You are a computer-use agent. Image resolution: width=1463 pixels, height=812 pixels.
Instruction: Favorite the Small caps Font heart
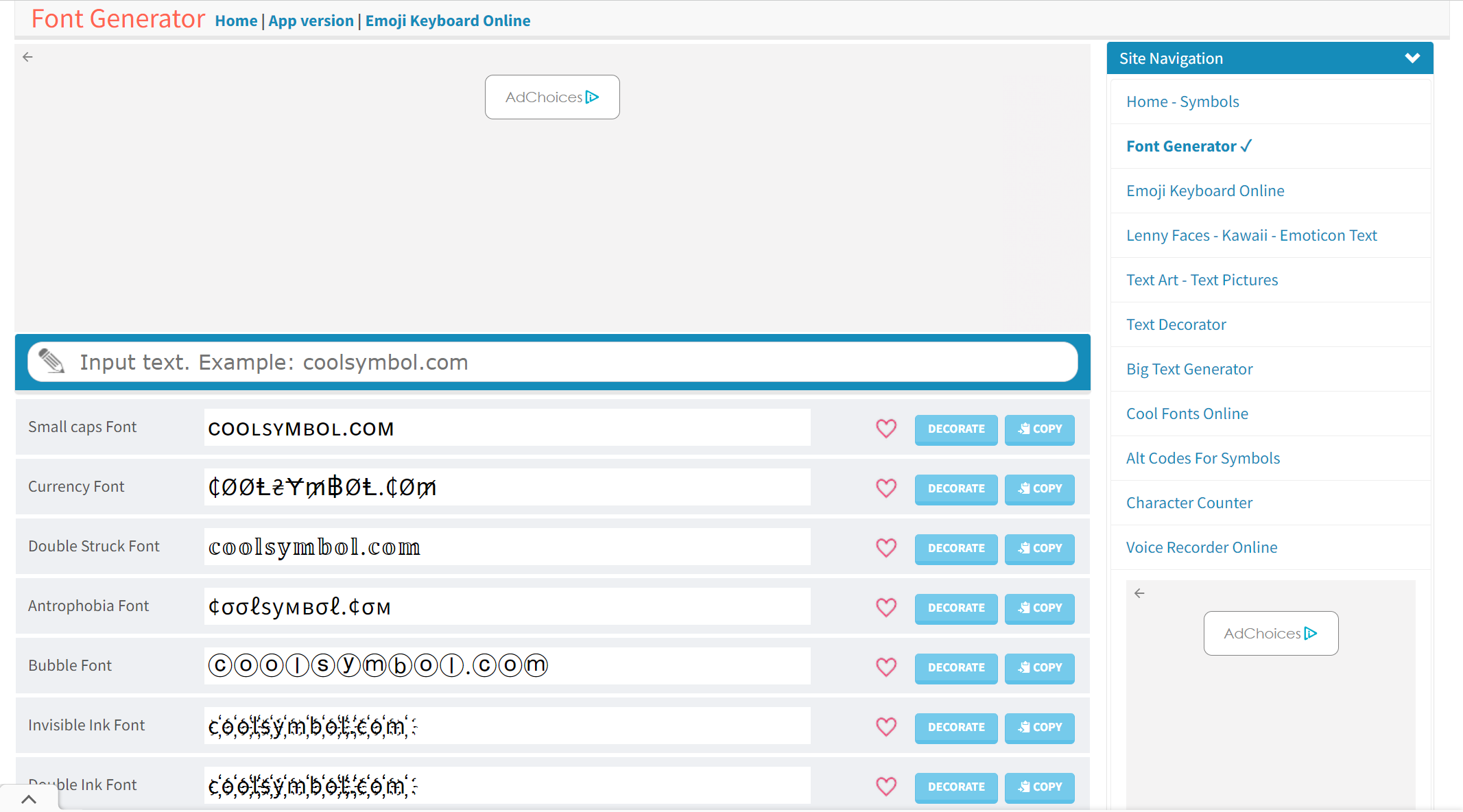[886, 429]
